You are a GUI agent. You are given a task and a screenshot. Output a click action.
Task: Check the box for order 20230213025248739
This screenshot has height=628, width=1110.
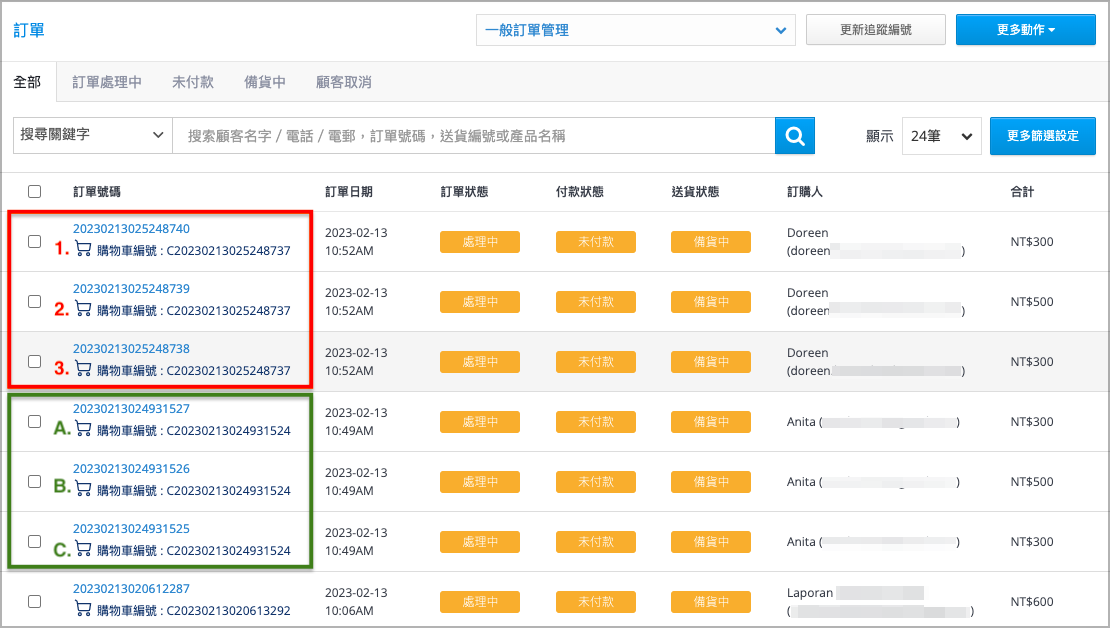34,302
